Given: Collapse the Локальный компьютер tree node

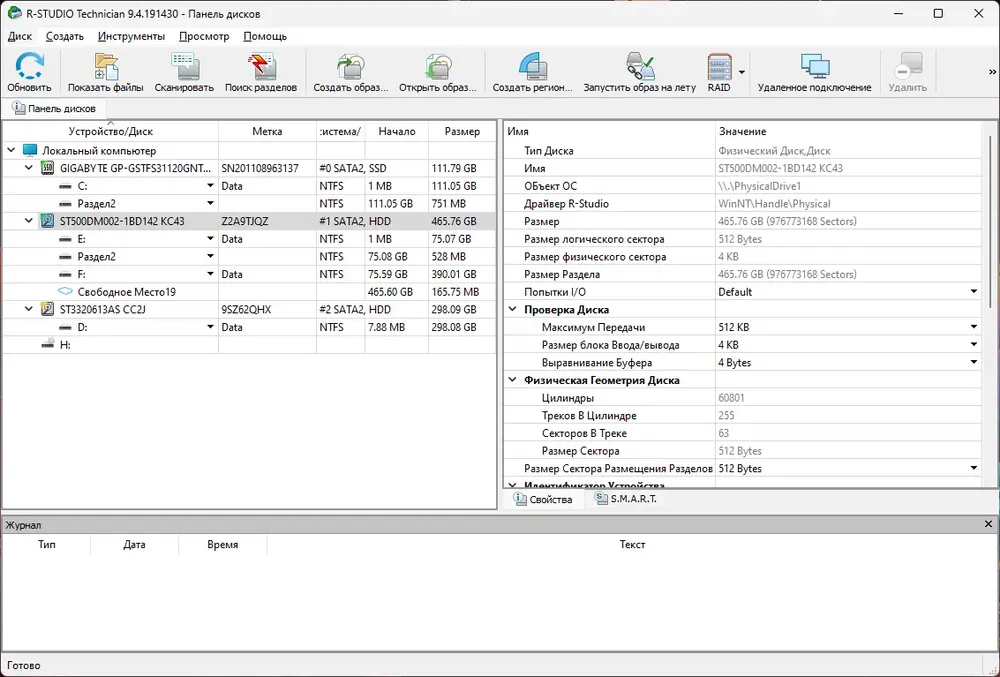Looking at the screenshot, I should tap(11, 150).
